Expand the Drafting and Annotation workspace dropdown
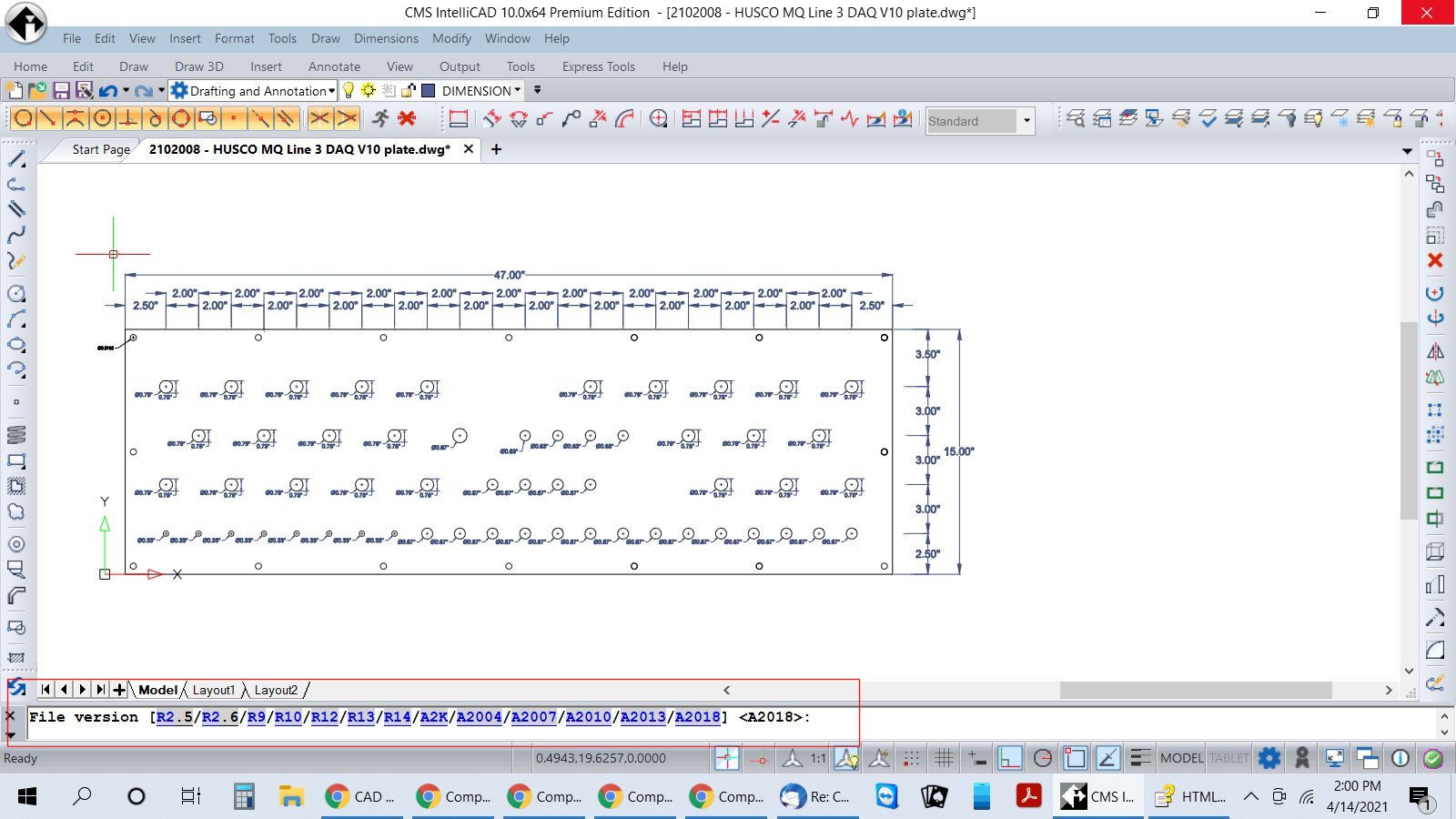Image resolution: width=1456 pixels, height=819 pixels. click(x=331, y=91)
